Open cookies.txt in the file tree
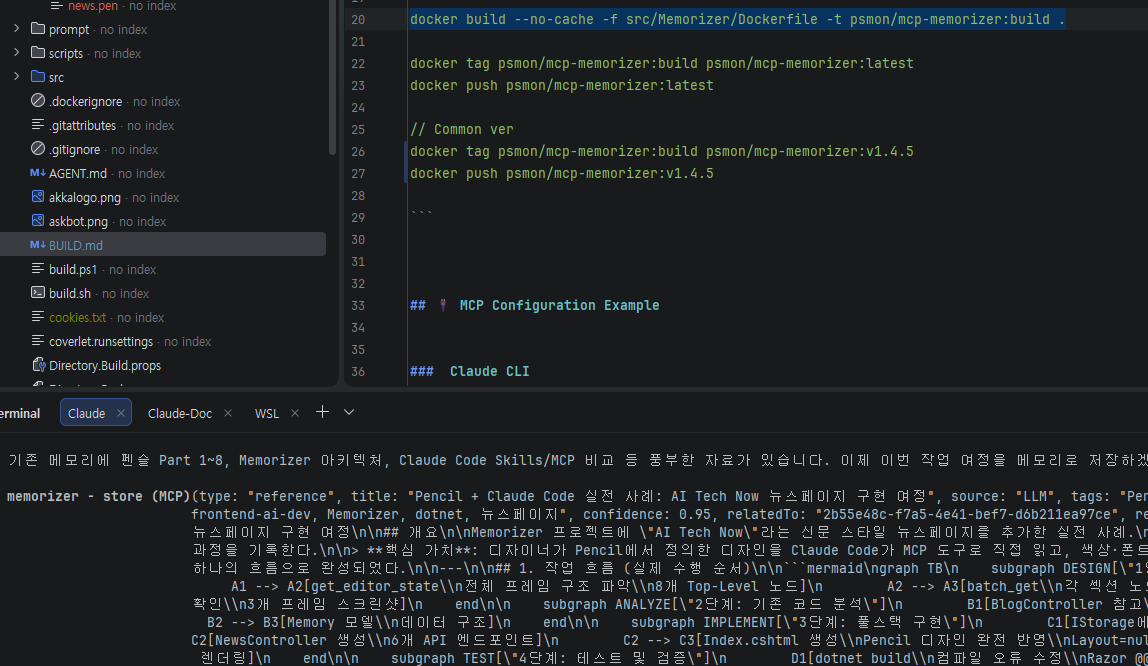The height and width of the screenshot is (666, 1148). tap(77, 317)
